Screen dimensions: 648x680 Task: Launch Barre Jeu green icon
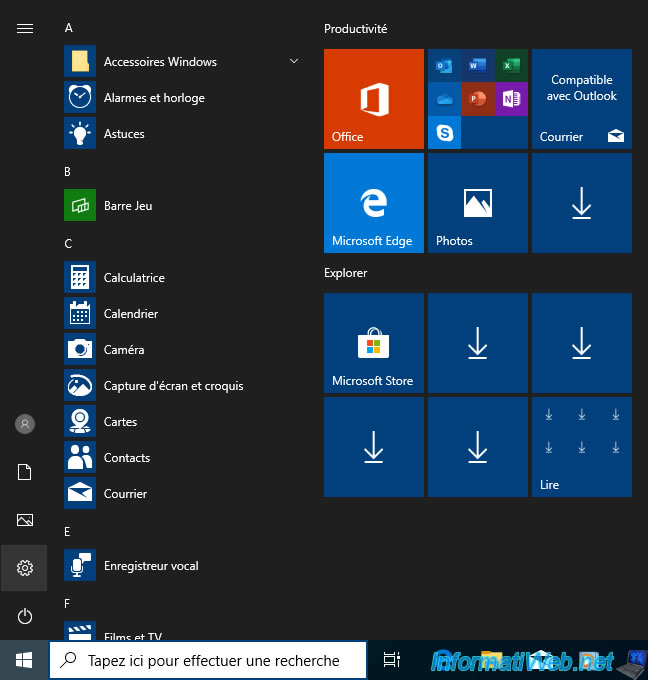pos(80,205)
